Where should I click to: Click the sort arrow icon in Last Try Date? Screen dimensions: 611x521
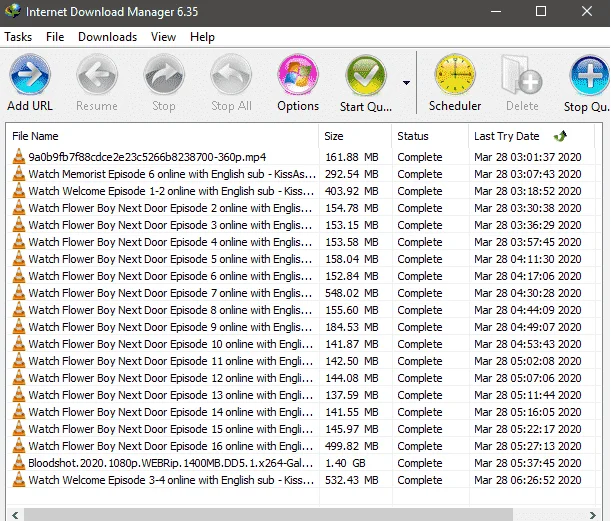pyautogui.click(x=560, y=136)
